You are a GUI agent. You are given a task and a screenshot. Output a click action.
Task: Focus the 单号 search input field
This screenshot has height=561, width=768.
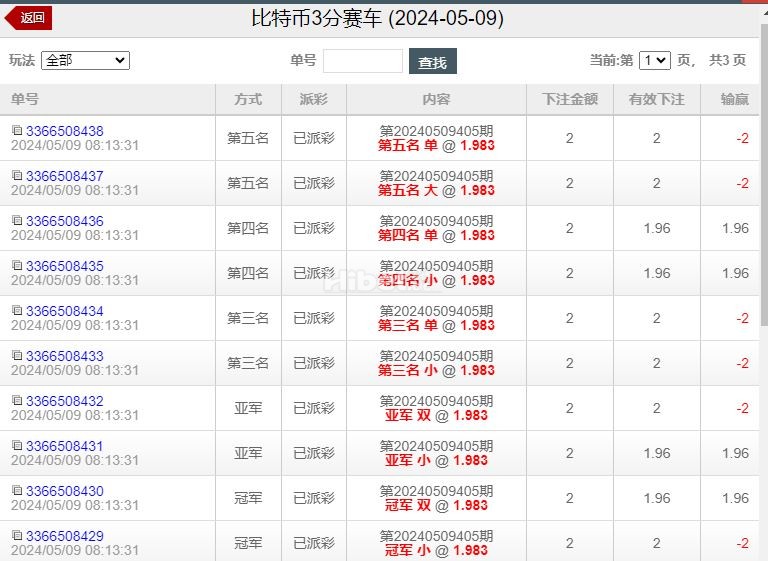[x=363, y=61]
